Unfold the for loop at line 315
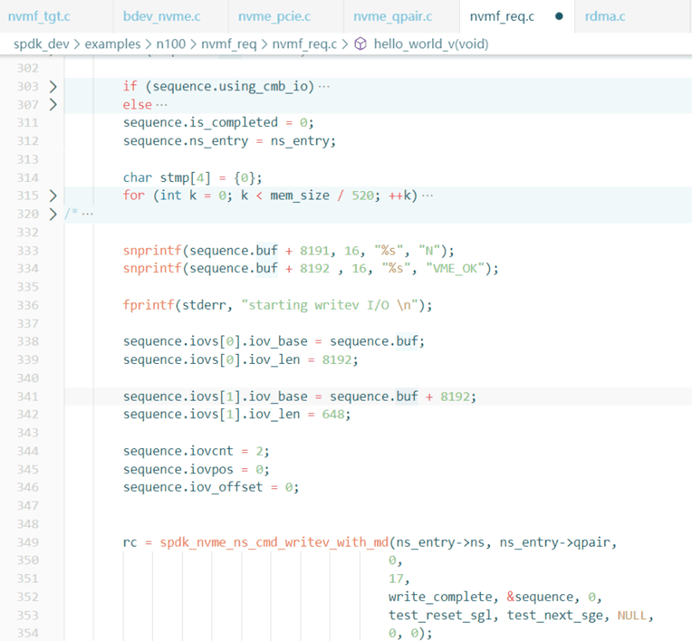This screenshot has width=692, height=641. [53, 196]
